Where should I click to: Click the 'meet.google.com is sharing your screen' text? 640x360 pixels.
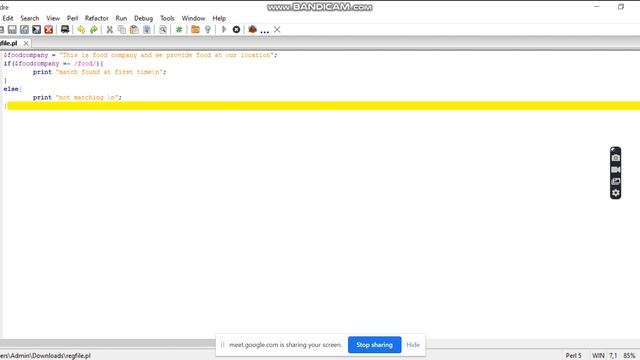(x=285, y=344)
